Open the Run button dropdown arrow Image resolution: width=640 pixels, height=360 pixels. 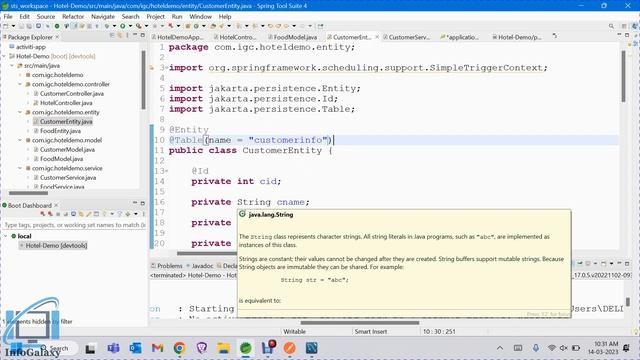130,26
